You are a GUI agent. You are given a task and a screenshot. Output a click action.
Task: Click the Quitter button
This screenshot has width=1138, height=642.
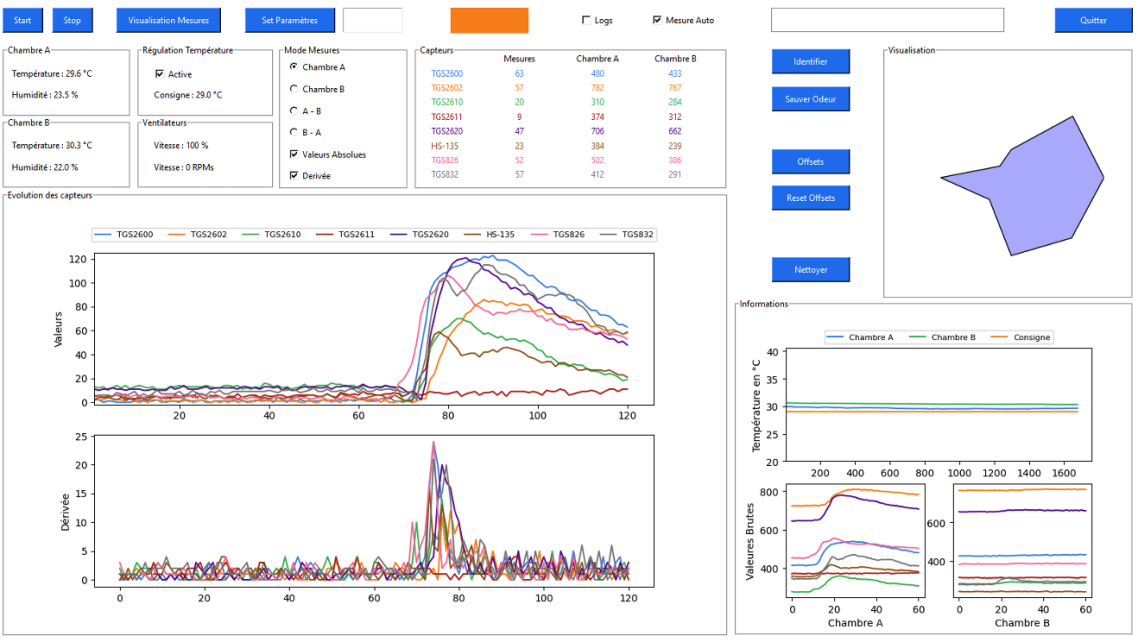tap(1093, 20)
